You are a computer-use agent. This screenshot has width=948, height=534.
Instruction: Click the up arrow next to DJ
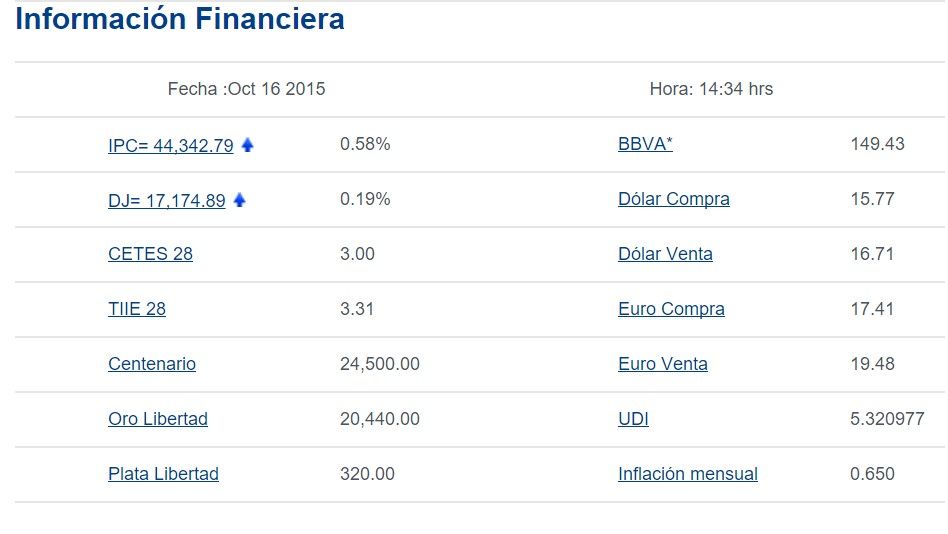[240, 200]
